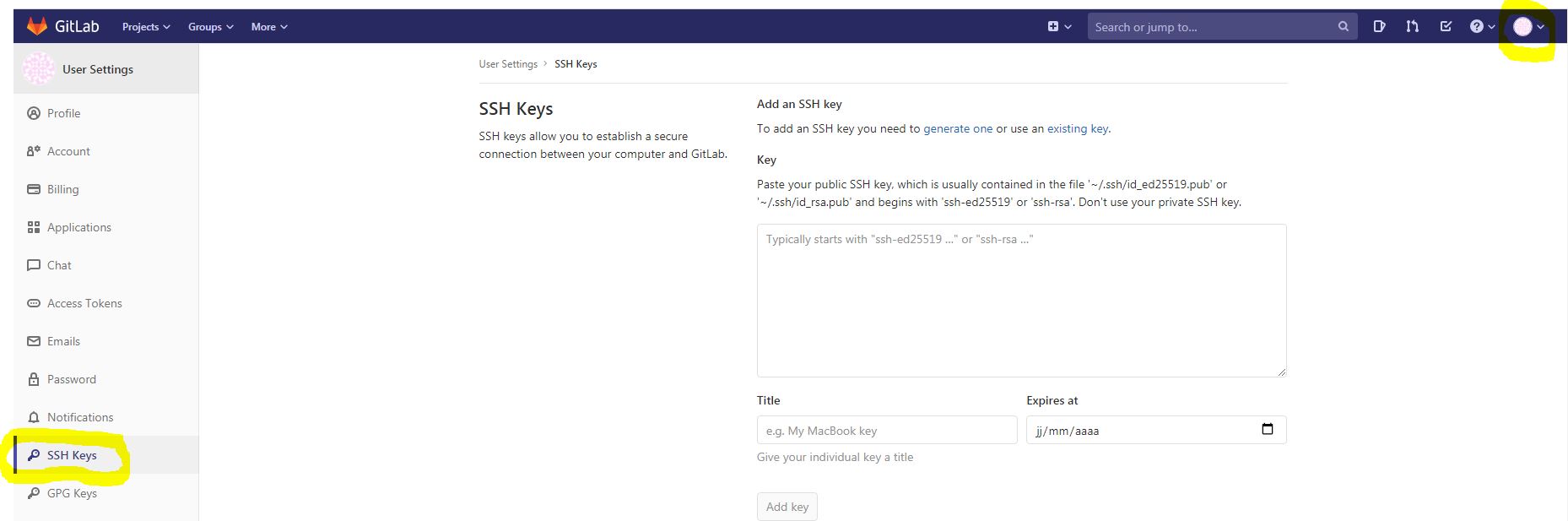
Task: Open the To-Do list icon
Action: tap(1446, 27)
